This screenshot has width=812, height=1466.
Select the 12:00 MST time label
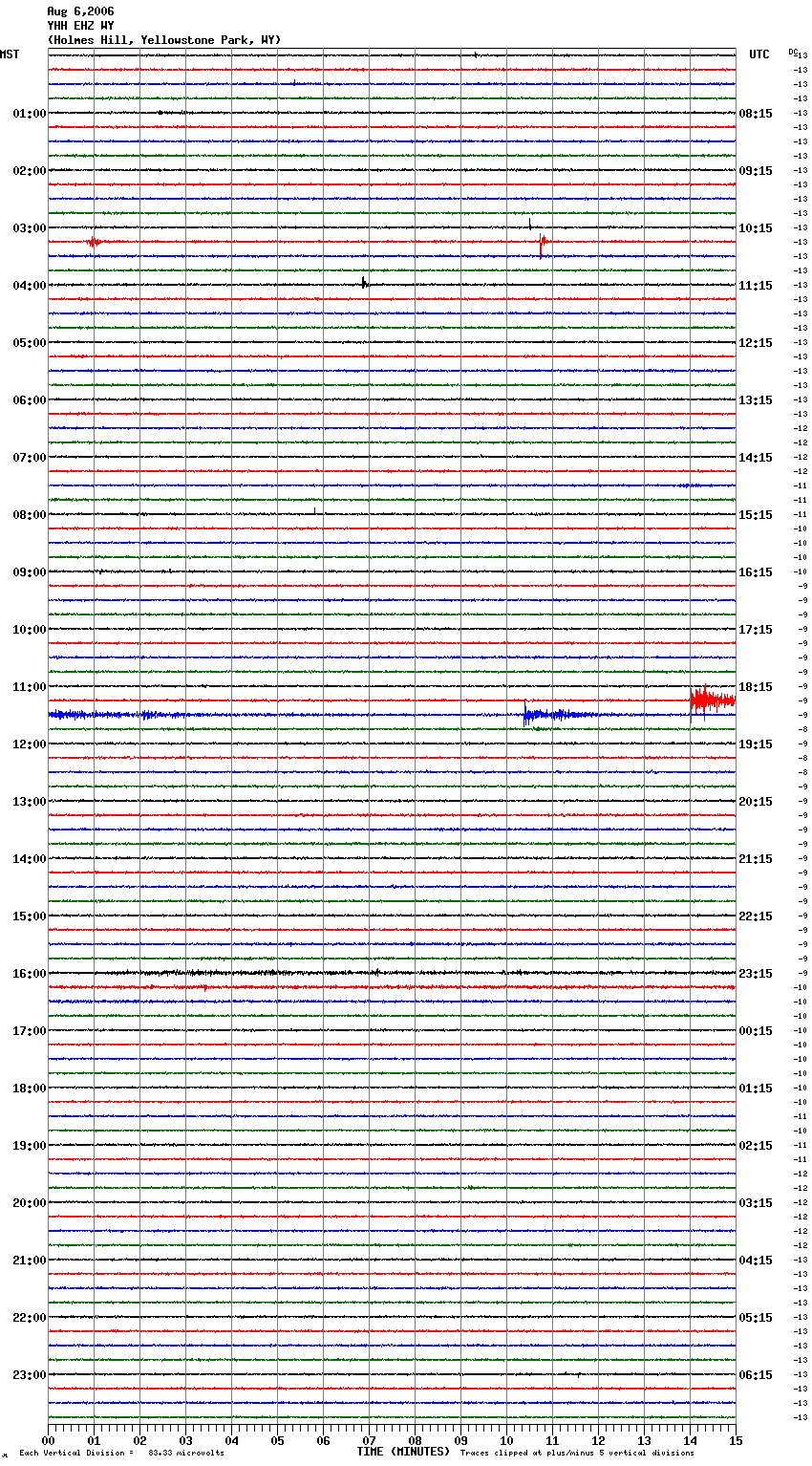(x=30, y=744)
